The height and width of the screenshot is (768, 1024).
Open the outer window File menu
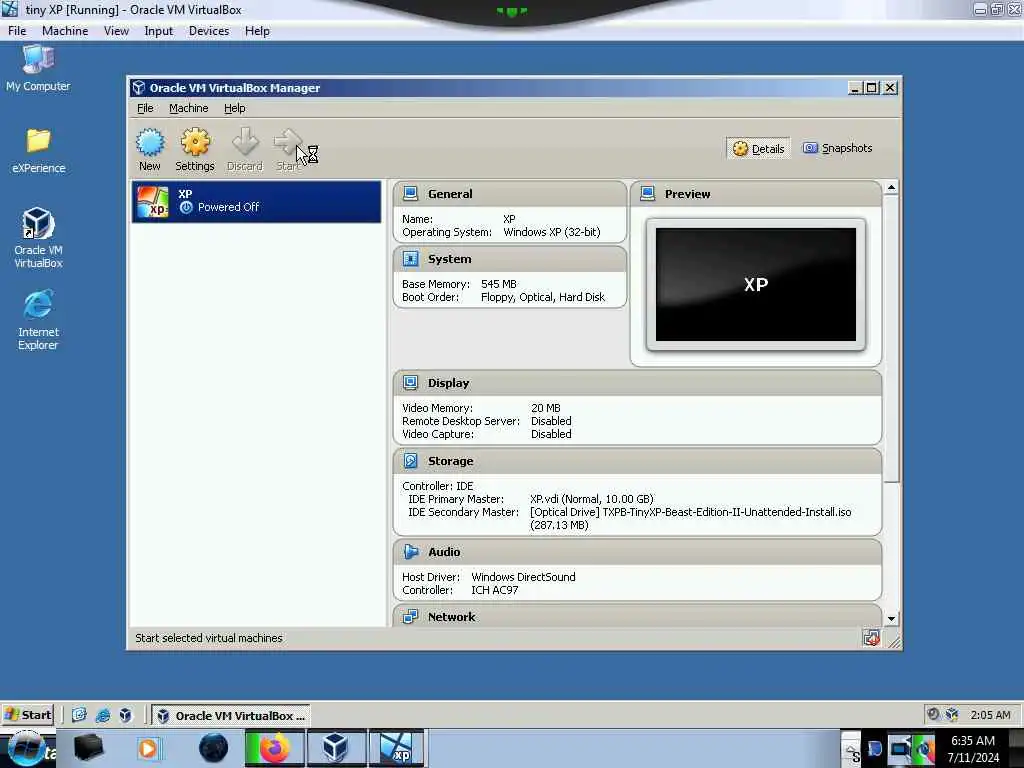[17, 31]
